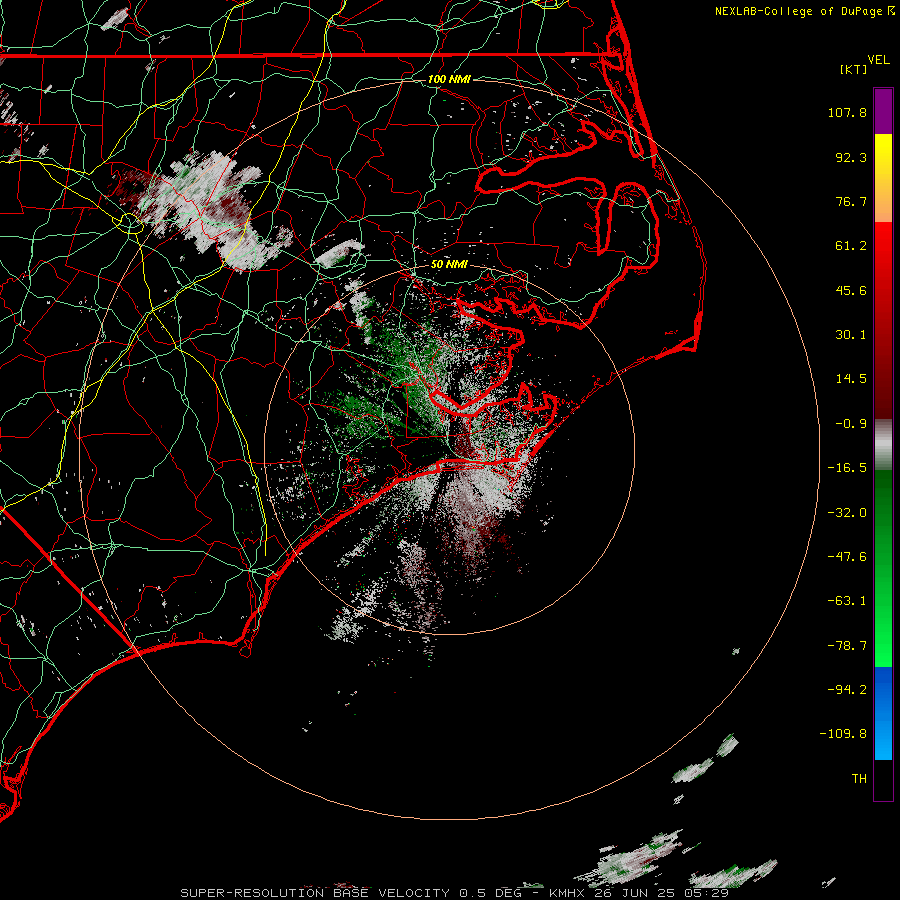
Task: Click the blue segment of color bar
Action: (x=883, y=713)
